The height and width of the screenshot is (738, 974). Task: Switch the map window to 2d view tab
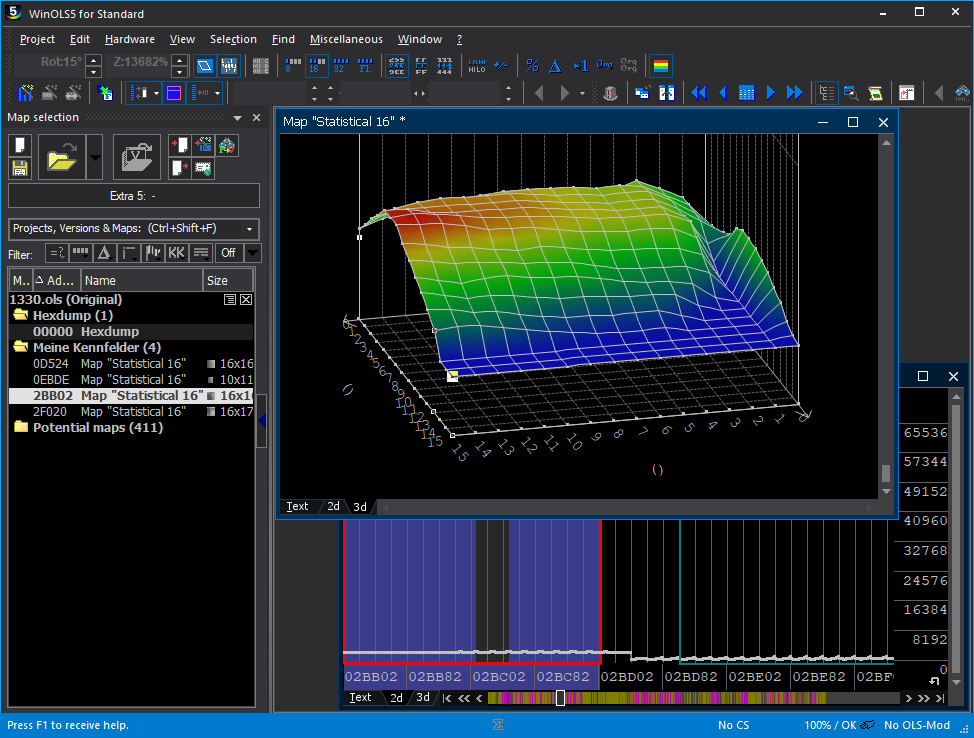(x=334, y=506)
